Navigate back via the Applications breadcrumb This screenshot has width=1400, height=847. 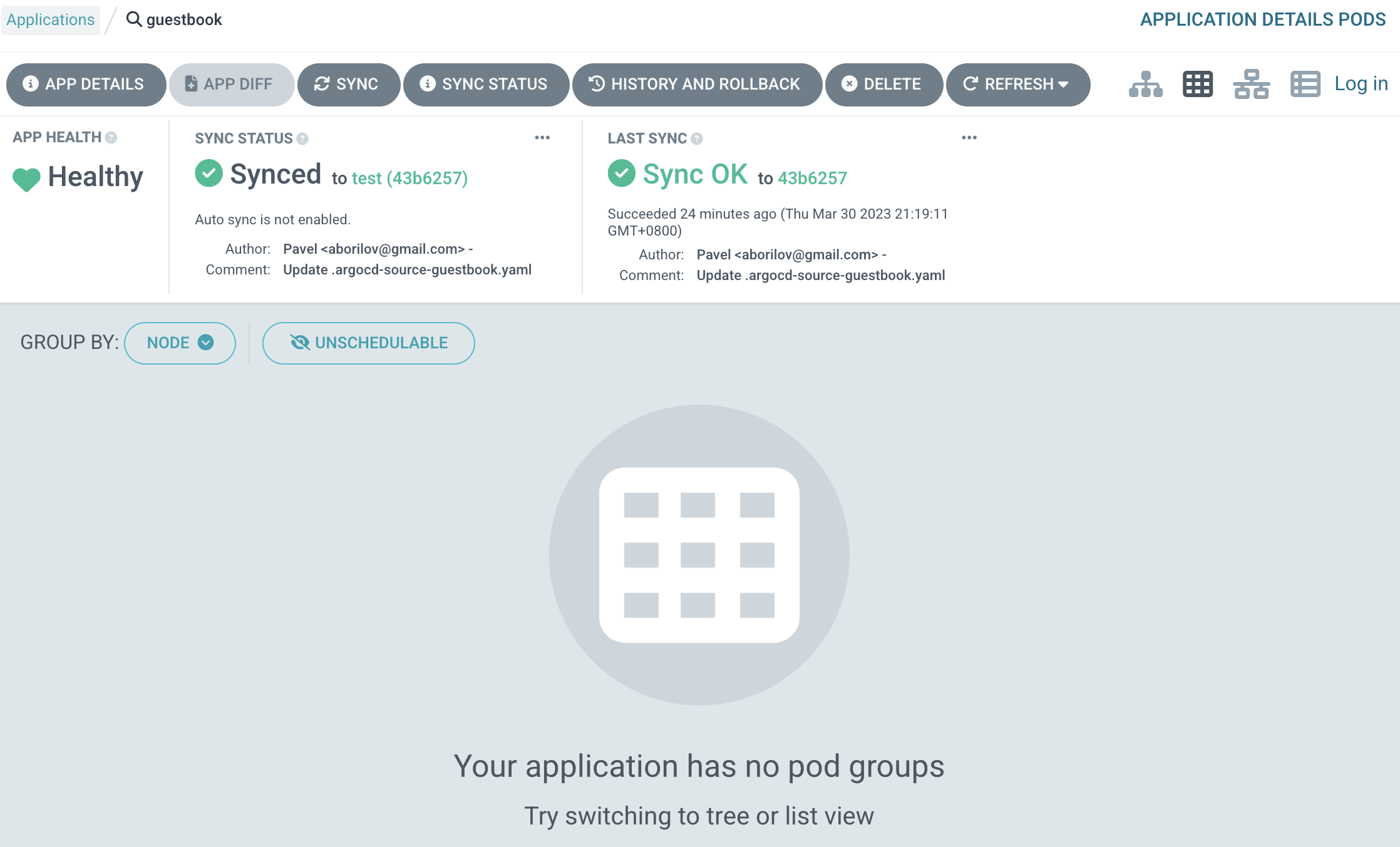pyautogui.click(x=50, y=19)
